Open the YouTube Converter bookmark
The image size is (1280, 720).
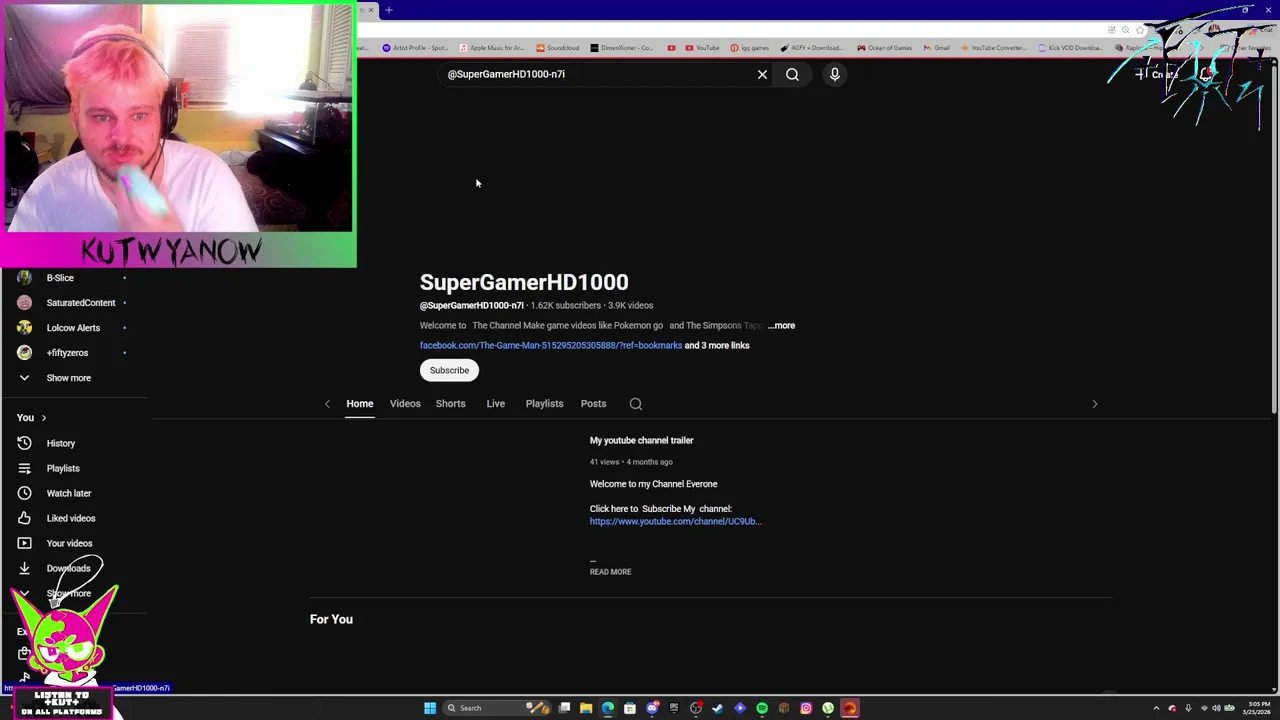click(993, 47)
